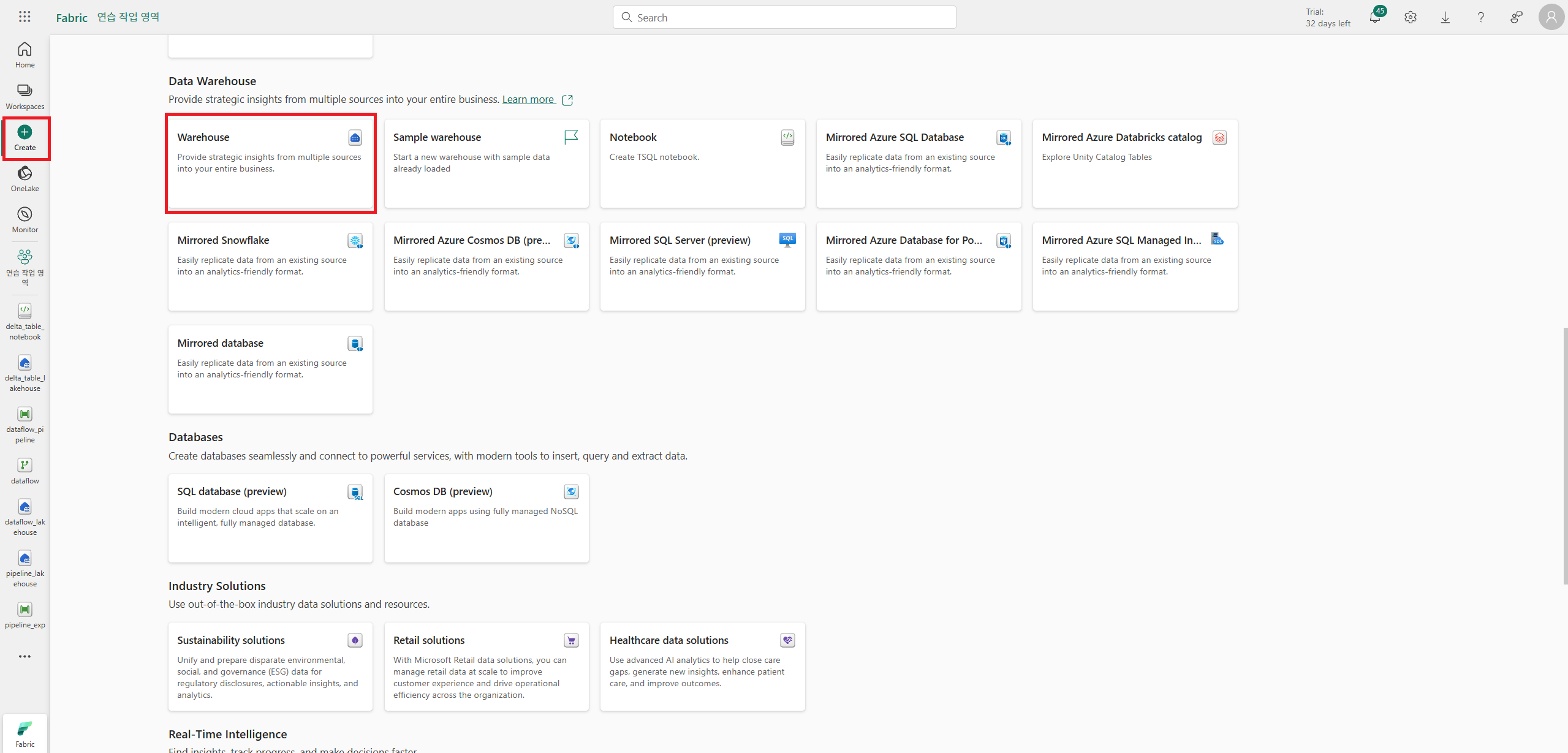
Task: Click the Create menu item
Action: (25, 138)
